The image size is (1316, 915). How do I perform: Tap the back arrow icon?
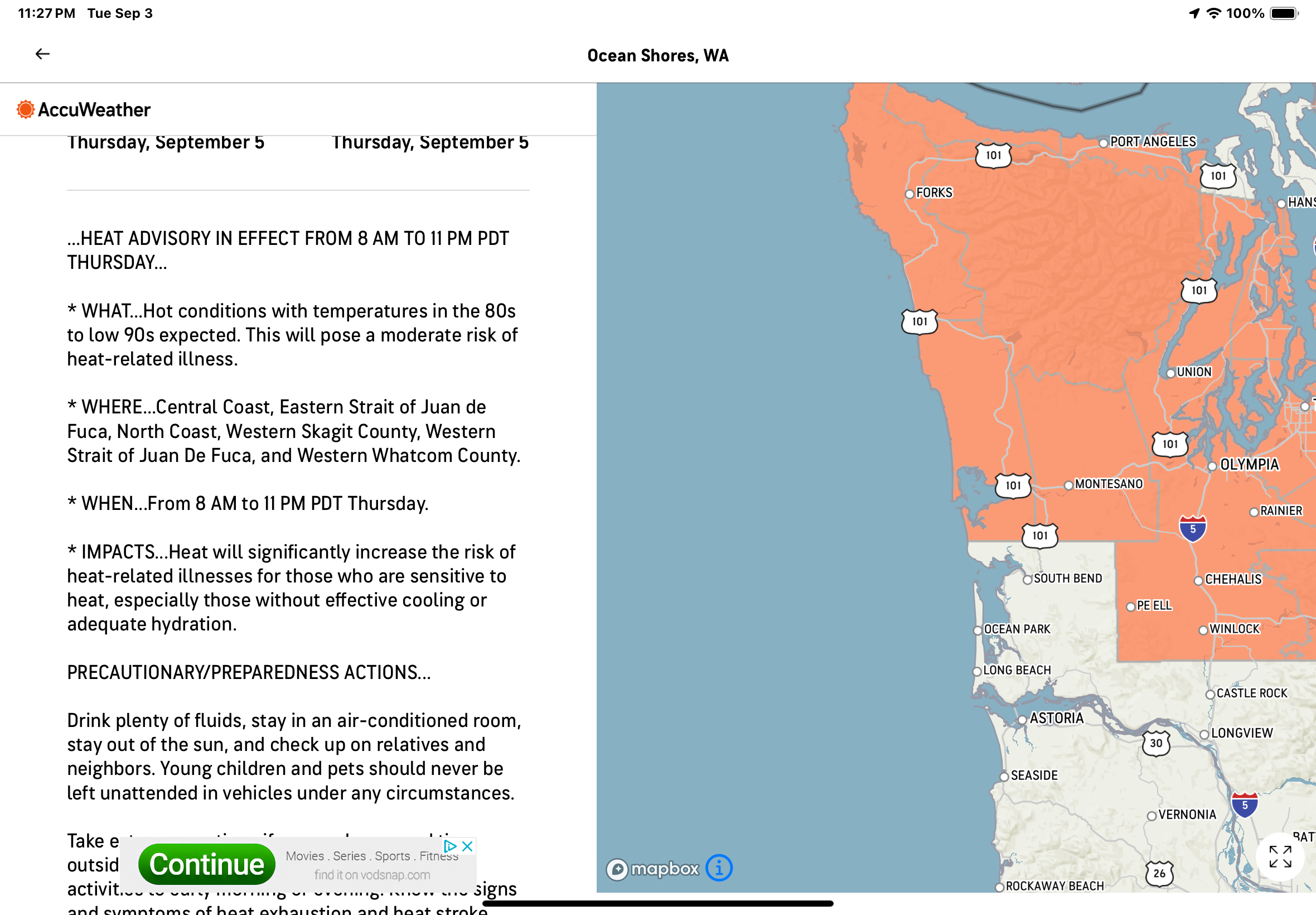(x=42, y=54)
